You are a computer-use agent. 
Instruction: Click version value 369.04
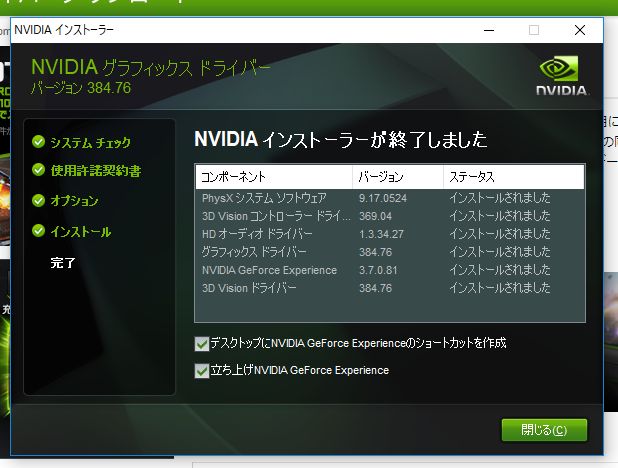pyautogui.click(x=375, y=216)
